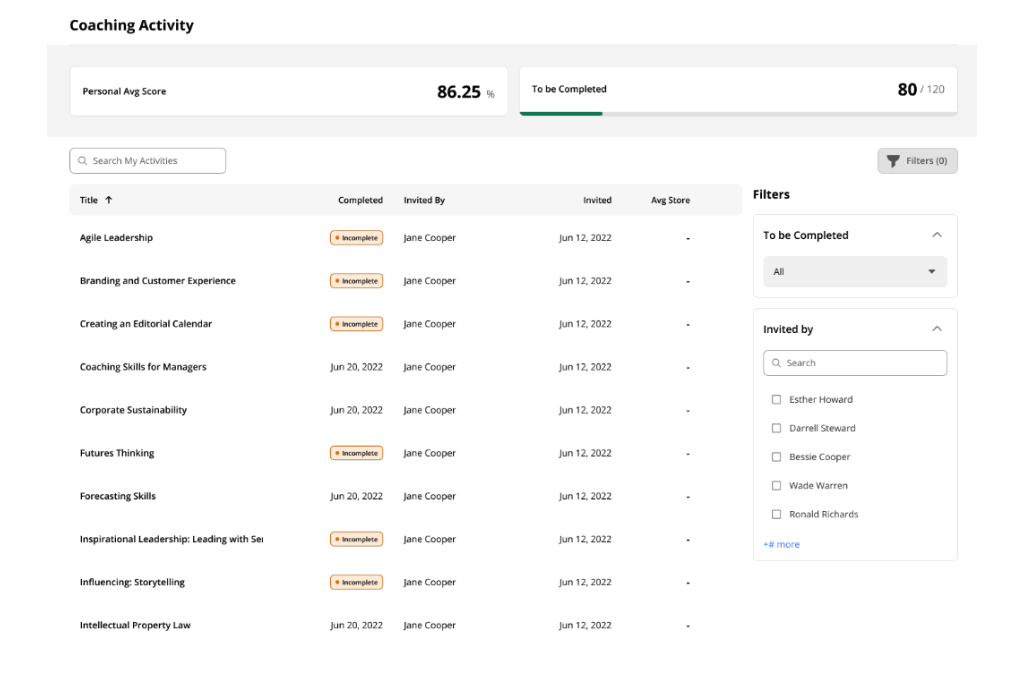Click the 80 / 120 count

(x=921, y=90)
